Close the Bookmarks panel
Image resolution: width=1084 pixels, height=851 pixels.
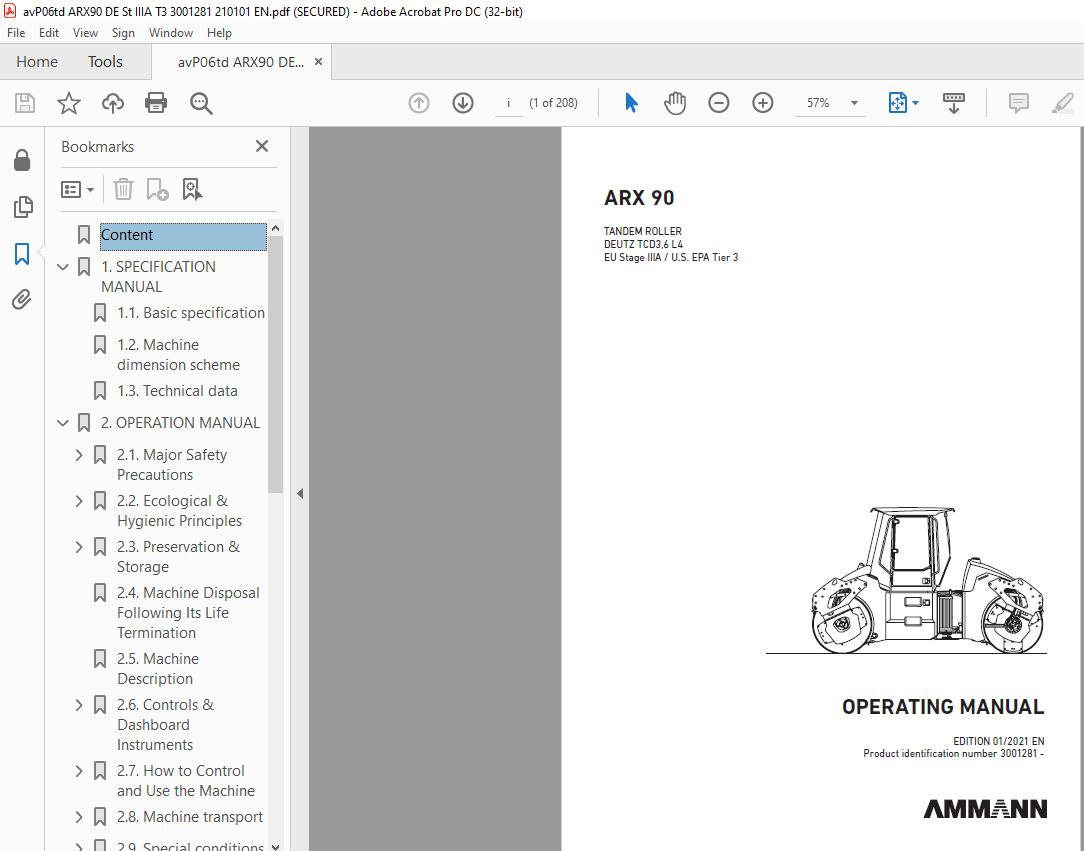(x=261, y=146)
